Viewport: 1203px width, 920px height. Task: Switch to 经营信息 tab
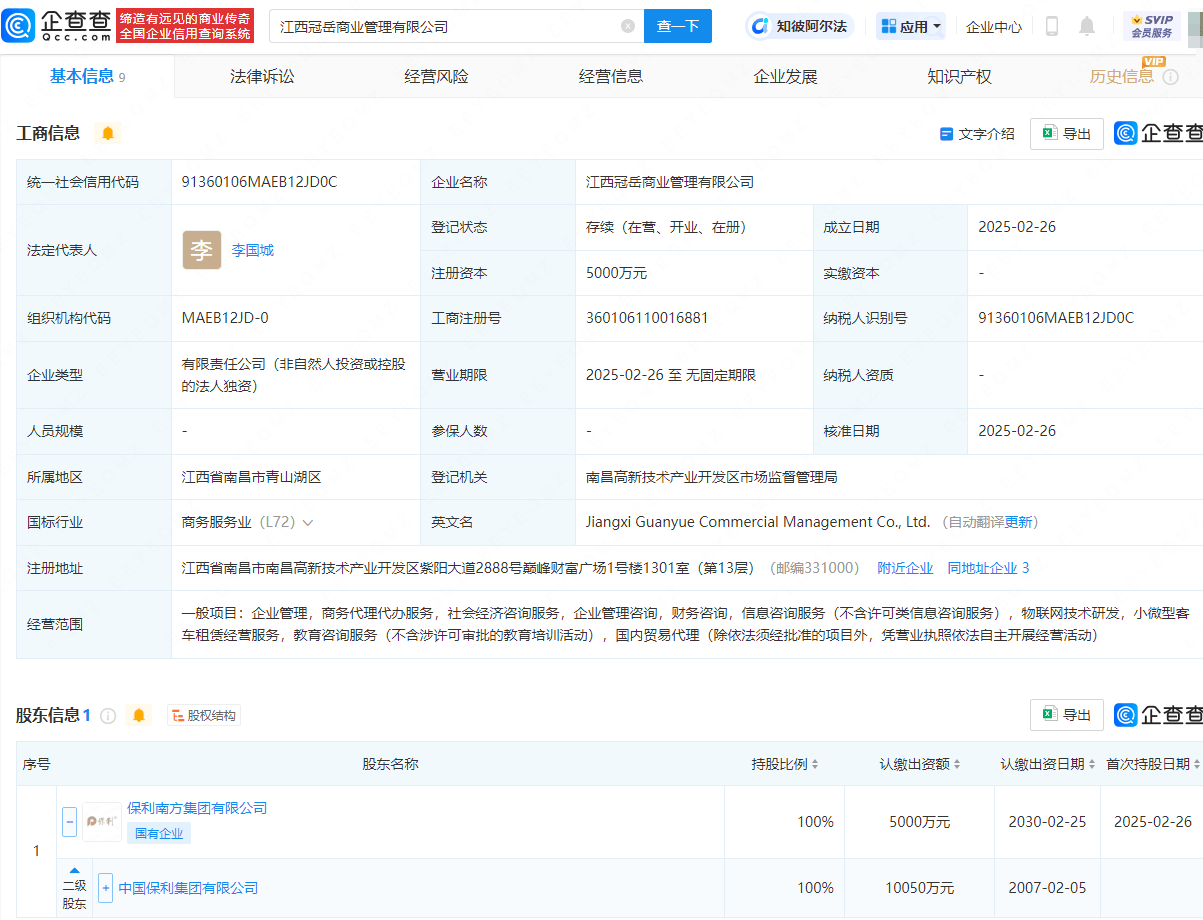point(610,76)
